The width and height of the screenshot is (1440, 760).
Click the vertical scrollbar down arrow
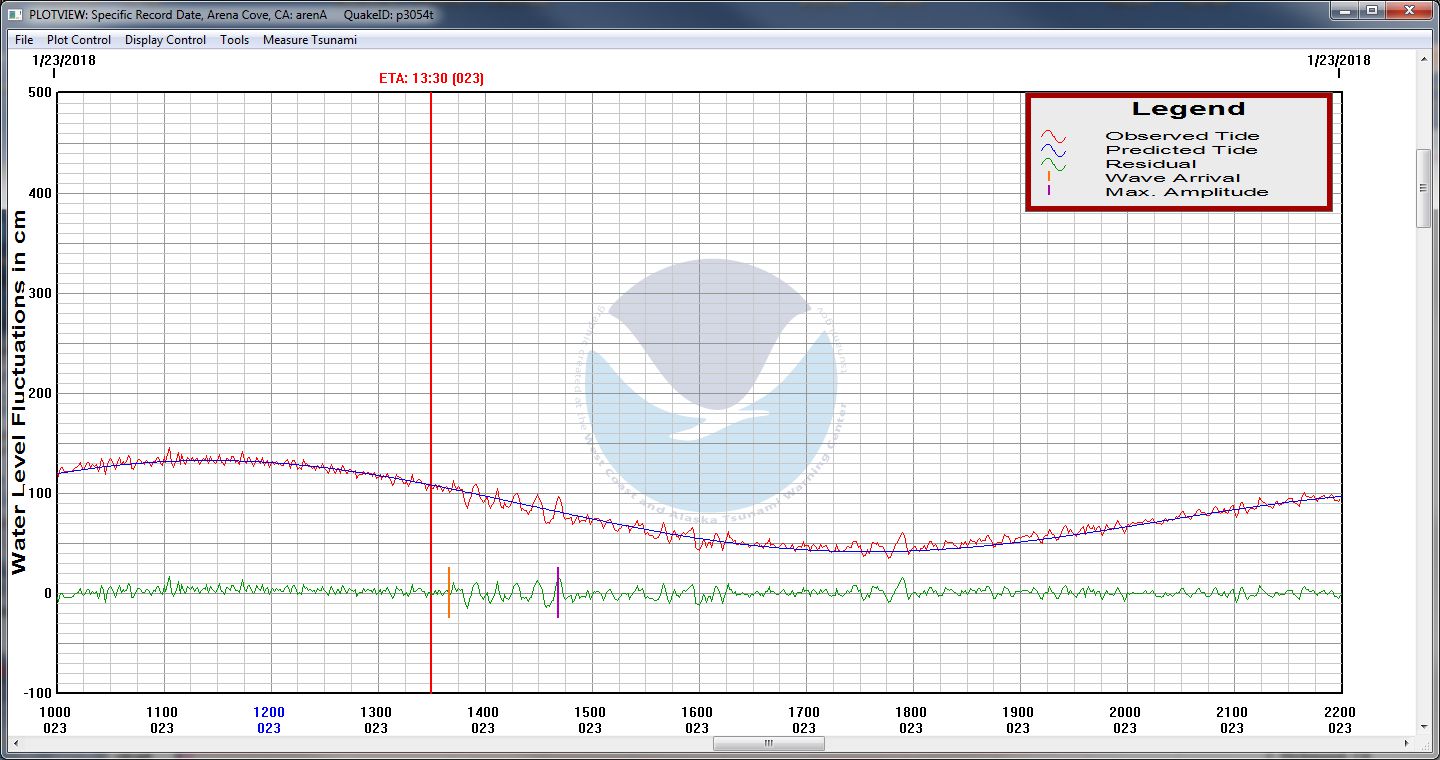pos(1424,727)
